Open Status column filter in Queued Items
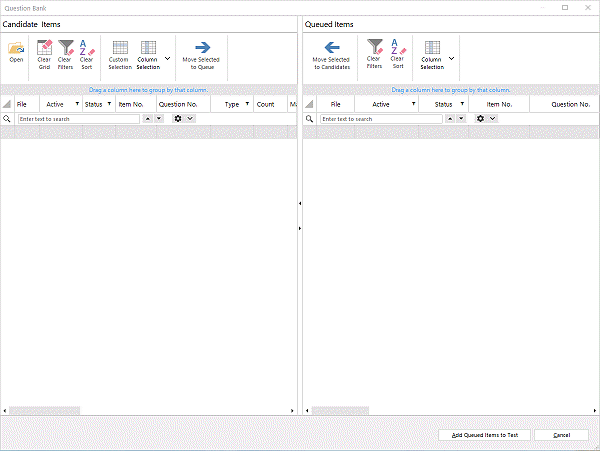This screenshot has width=600, height=451. 461,104
